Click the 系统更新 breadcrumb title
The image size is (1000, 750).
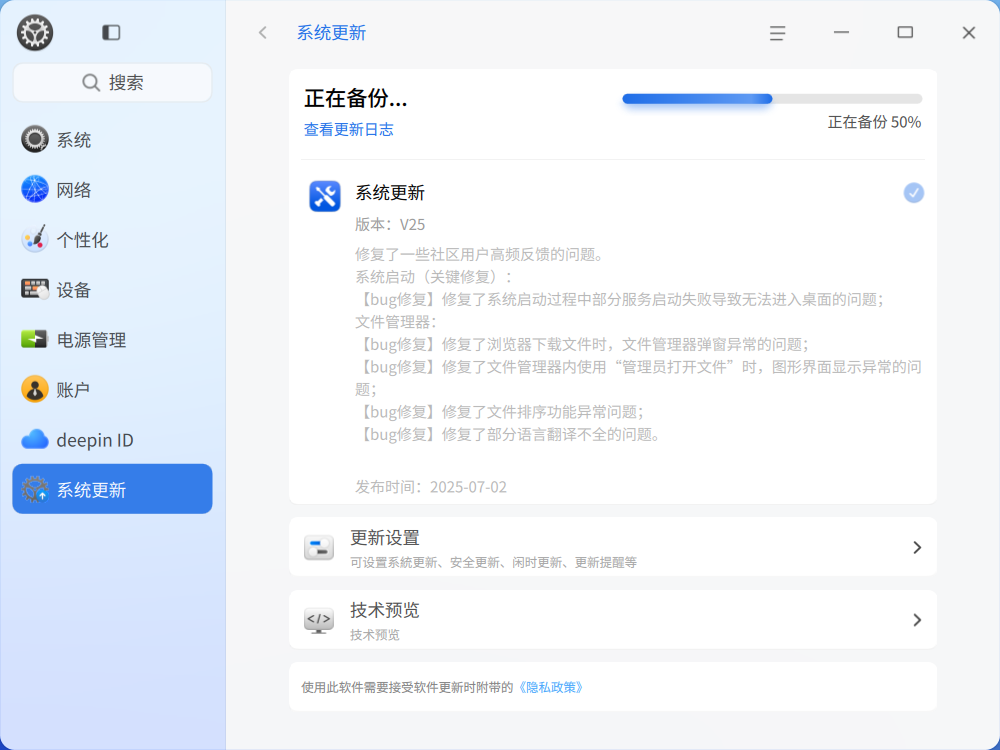(331, 33)
